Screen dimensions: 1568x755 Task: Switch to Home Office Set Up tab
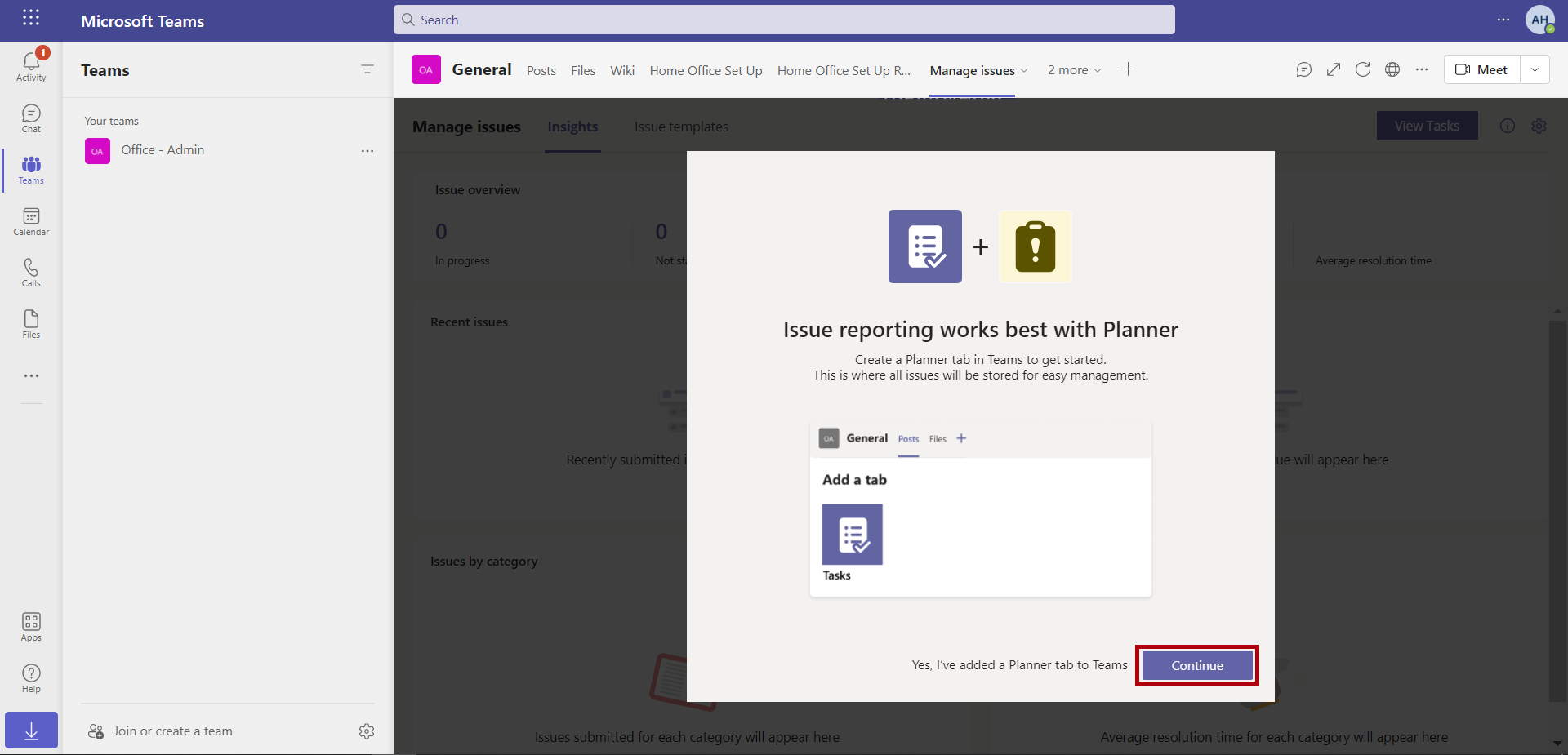pos(706,70)
